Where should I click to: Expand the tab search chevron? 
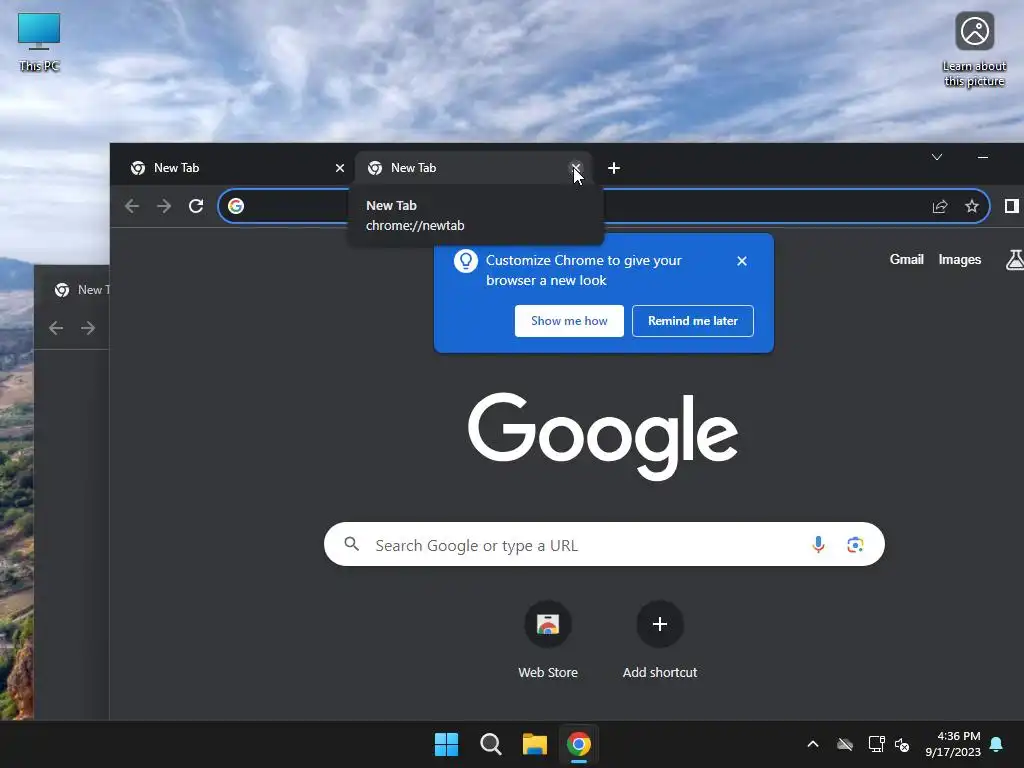pos(937,157)
